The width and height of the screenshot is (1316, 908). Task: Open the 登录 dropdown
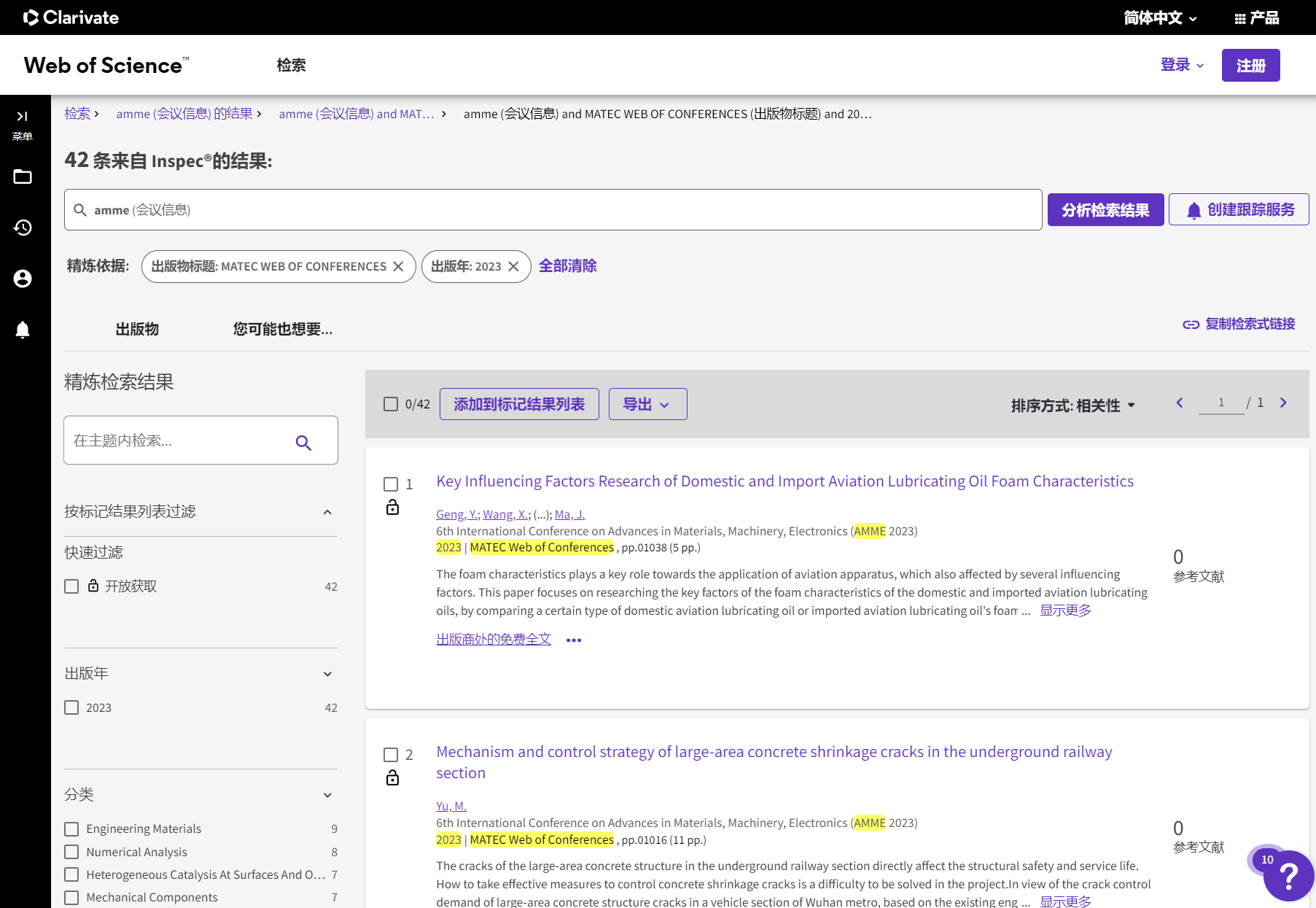tap(1182, 65)
